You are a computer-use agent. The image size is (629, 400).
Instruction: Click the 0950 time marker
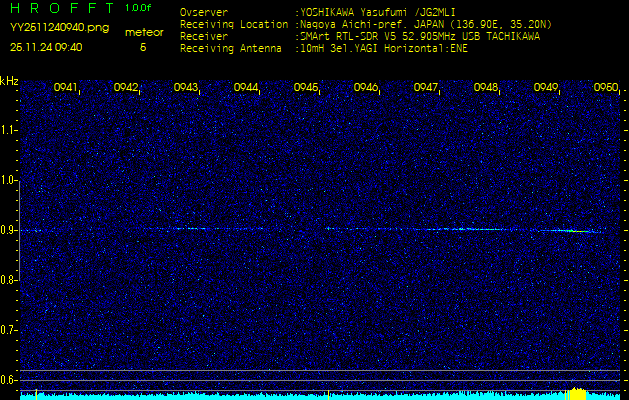click(605, 88)
